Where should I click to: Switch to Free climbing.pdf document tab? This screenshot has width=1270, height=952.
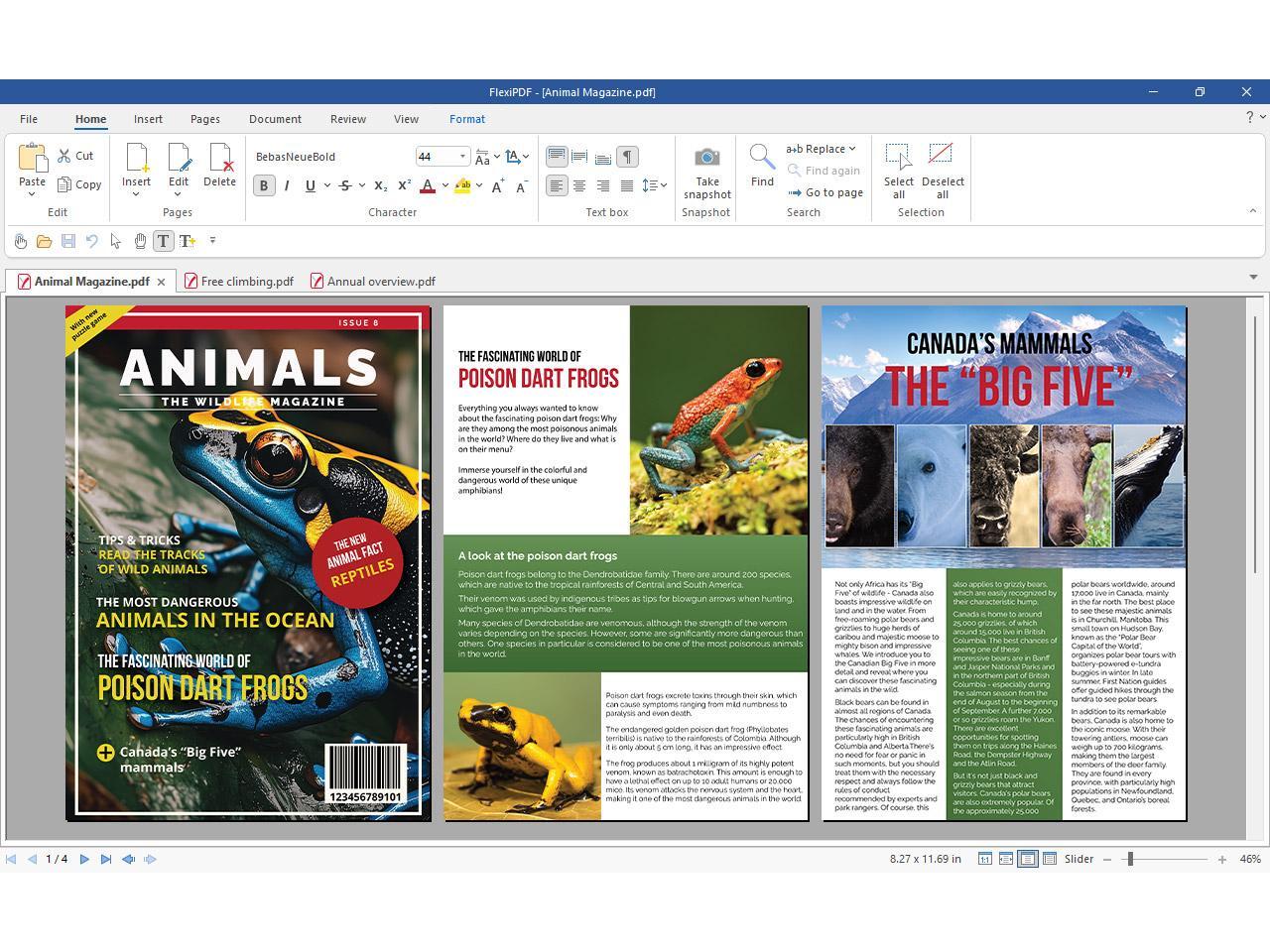(x=246, y=282)
